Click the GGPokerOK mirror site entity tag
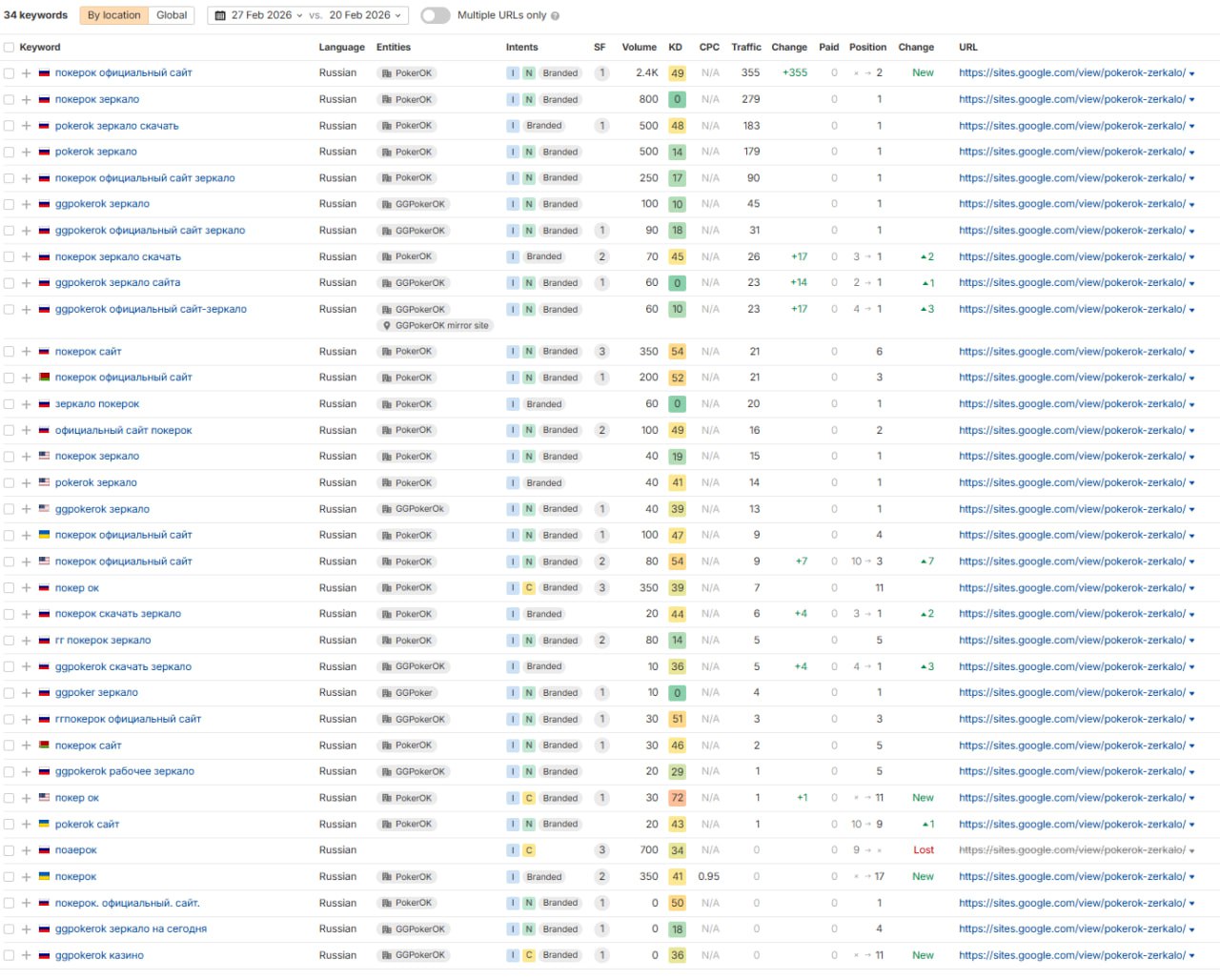Image resolution: width=1220 pixels, height=980 pixels. (x=436, y=326)
